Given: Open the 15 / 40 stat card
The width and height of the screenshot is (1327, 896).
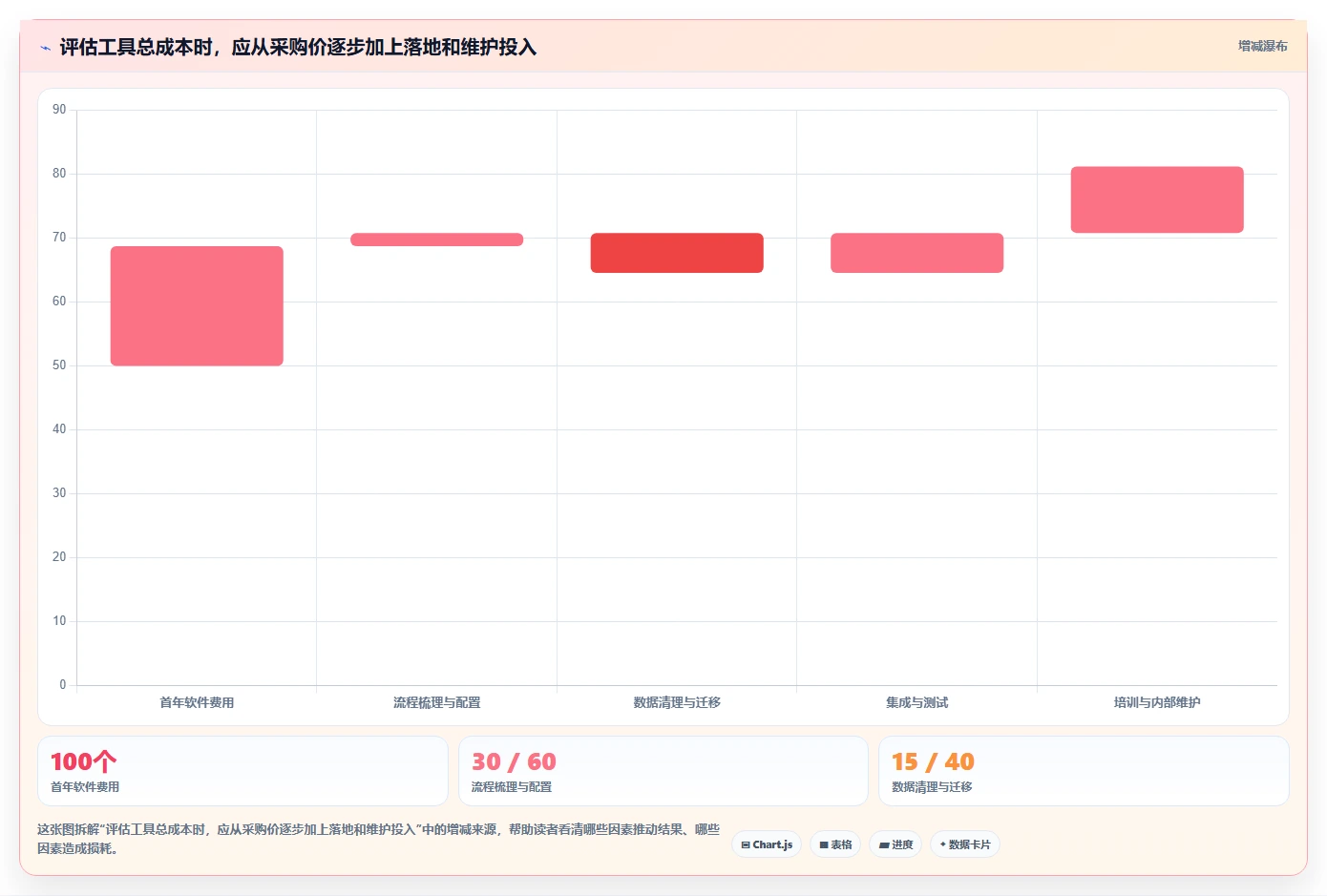Looking at the screenshot, I should pos(1084,771).
